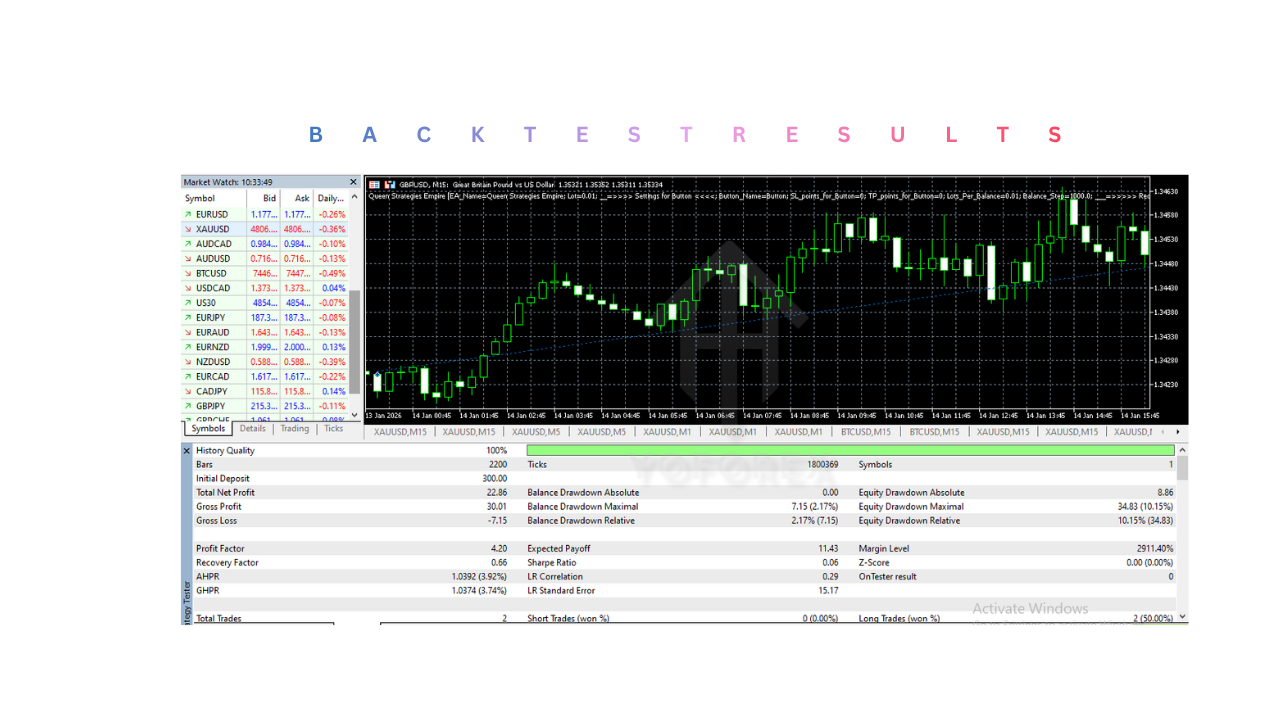Click the X icon beside History Quality
1280x720 pixels.
(x=187, y=450)
